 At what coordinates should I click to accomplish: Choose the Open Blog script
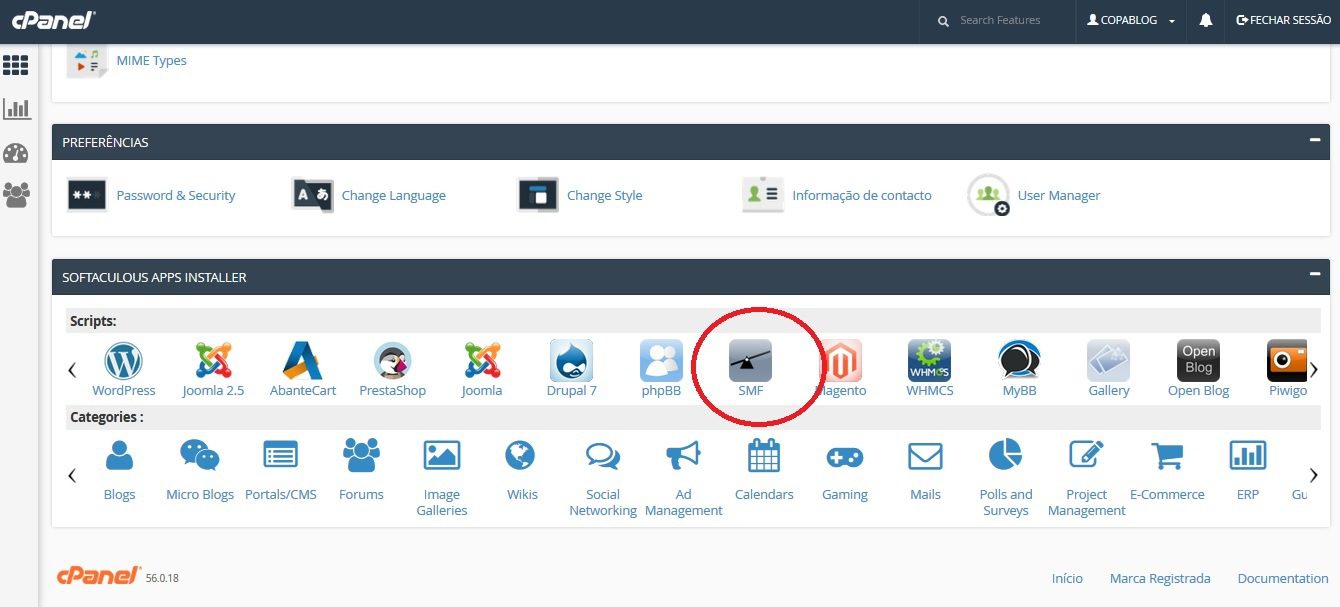(1198, 368)
